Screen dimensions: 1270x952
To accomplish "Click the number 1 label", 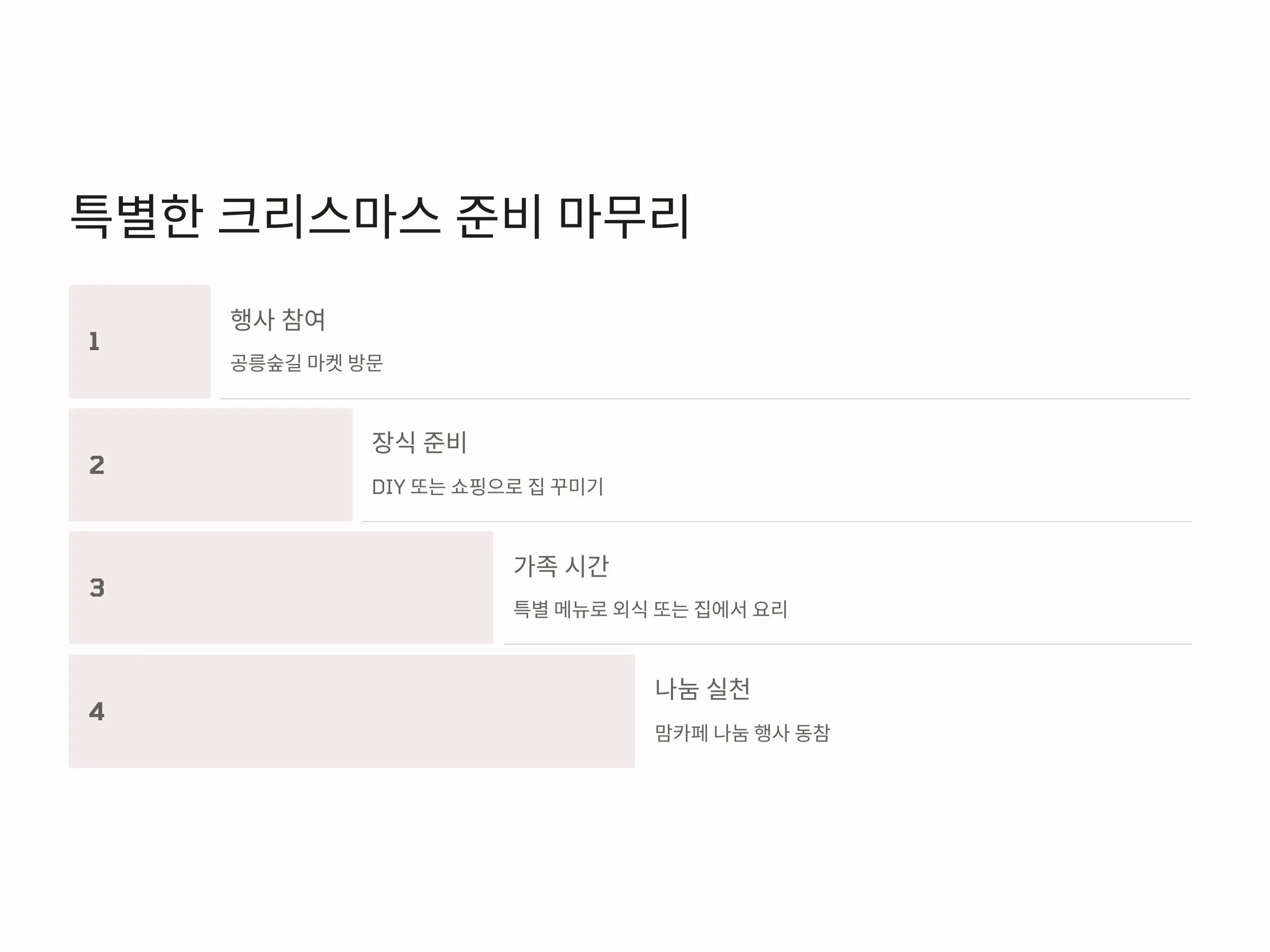I will click(x=95, y=342).
